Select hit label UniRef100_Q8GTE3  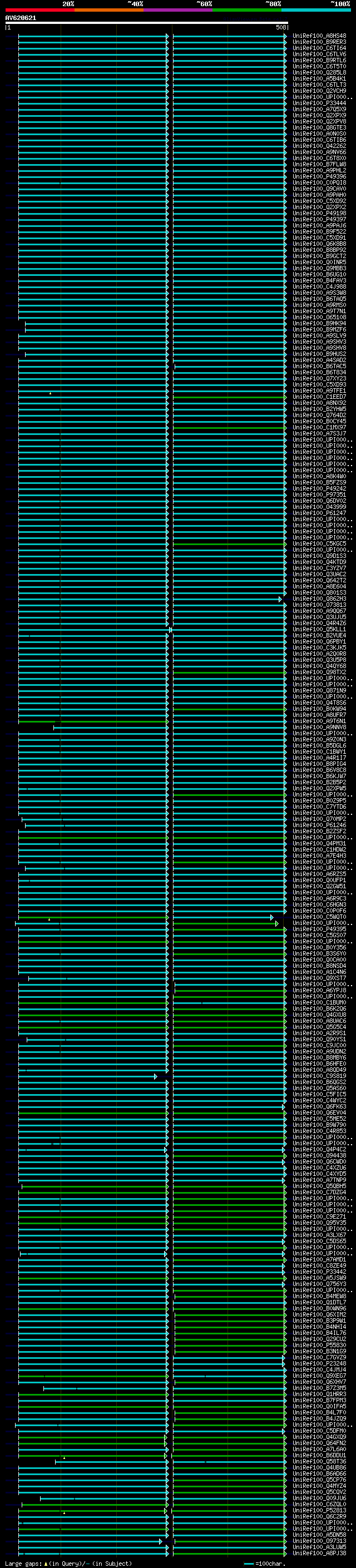(x=319, y=127)
